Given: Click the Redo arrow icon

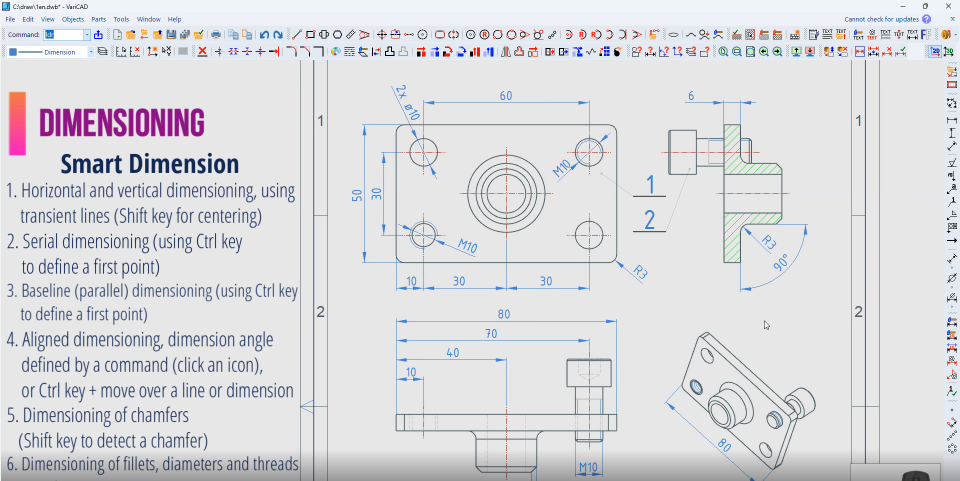Looking at the screenshot, I should pyautogui.click(x=277, y=35).
